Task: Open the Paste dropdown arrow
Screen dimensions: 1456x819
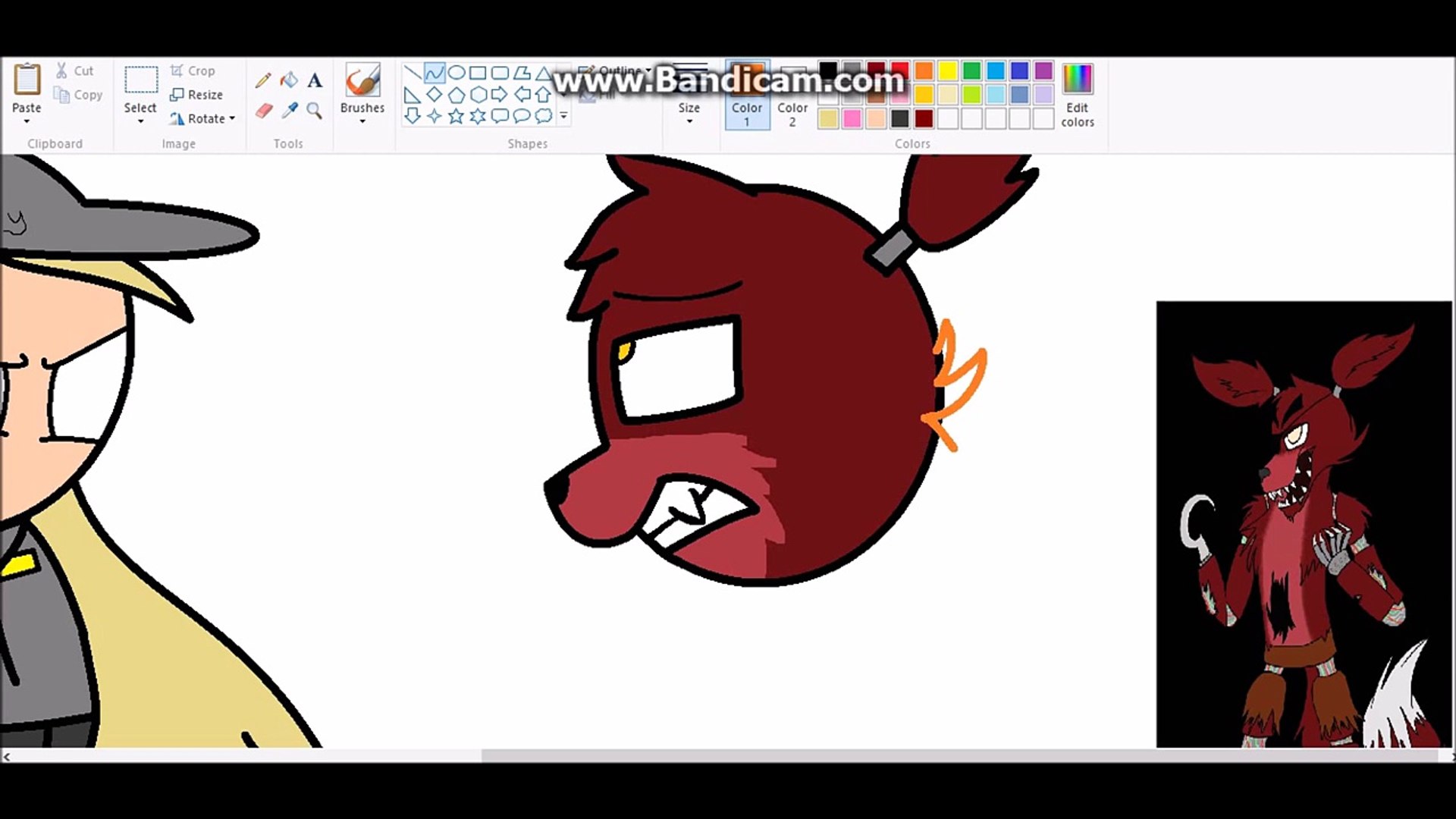Action: 27,121
